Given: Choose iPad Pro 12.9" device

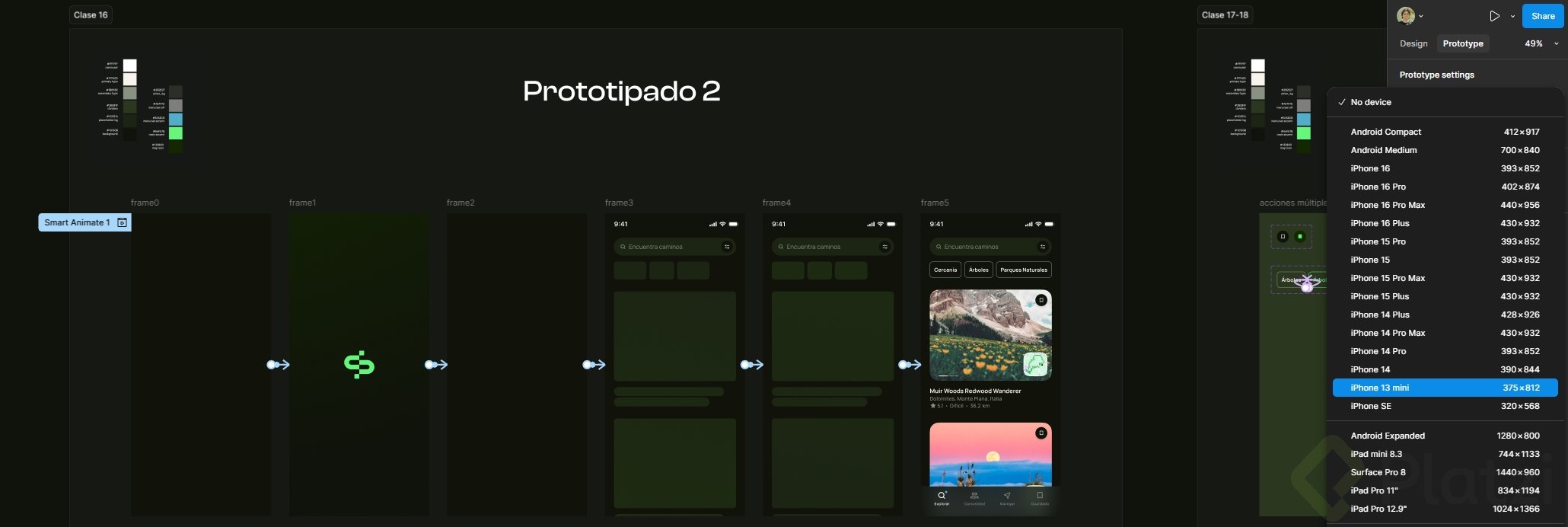Looking at the screenshot, I should 1445,509.
